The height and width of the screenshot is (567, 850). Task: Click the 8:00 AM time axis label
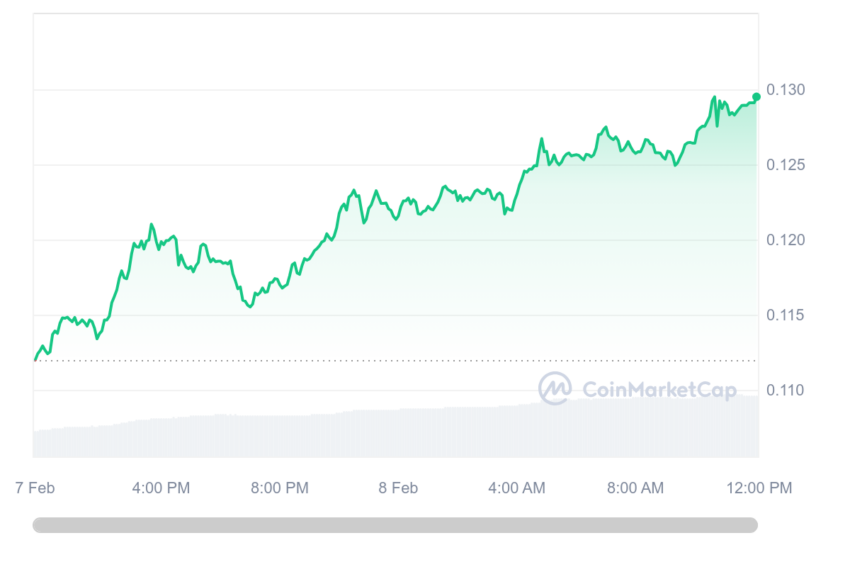pyautogui.click(x=635, y=488)
